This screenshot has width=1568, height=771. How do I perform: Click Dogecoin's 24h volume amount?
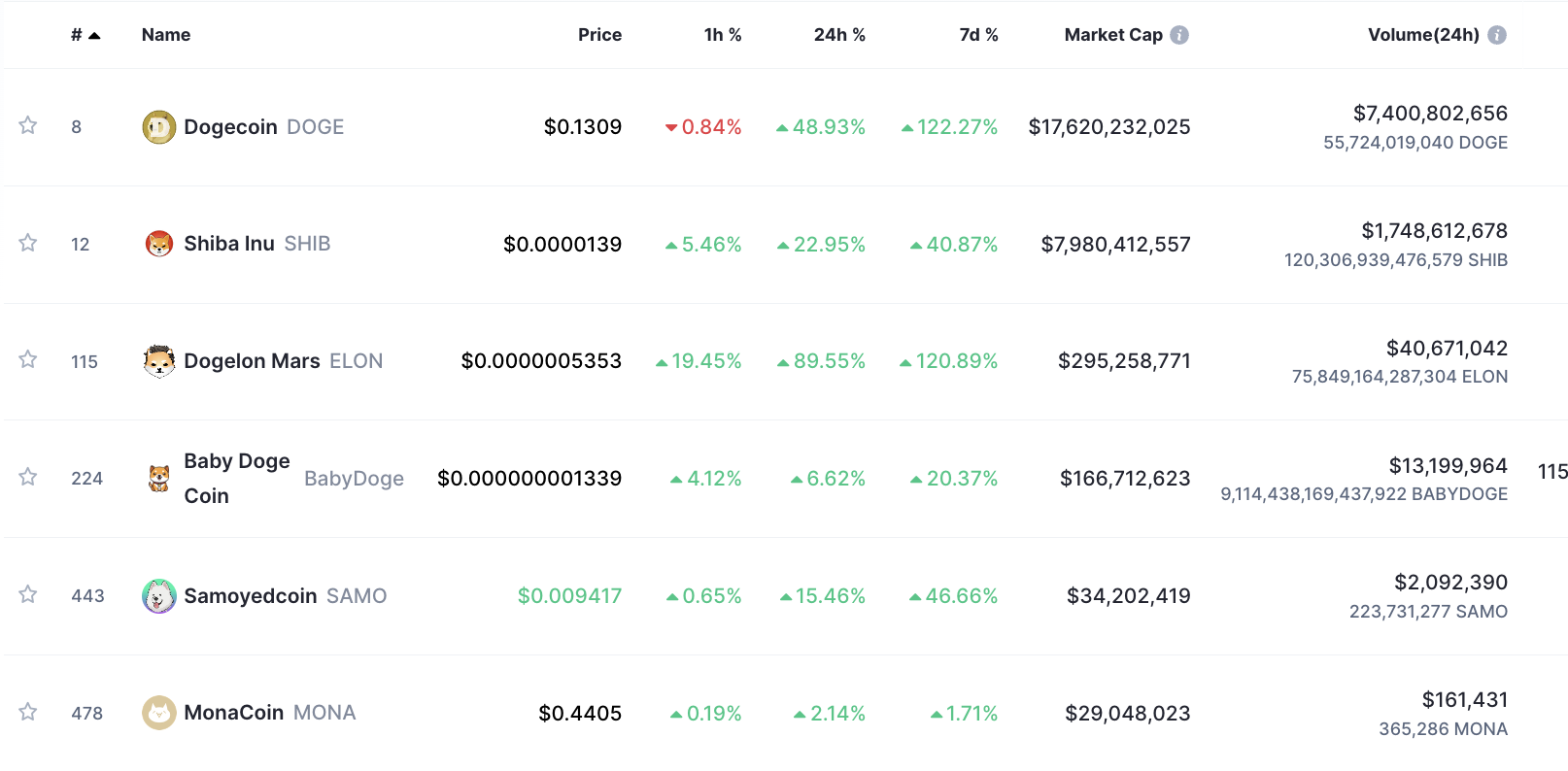pyautogui.click(x=1430, y=114)
